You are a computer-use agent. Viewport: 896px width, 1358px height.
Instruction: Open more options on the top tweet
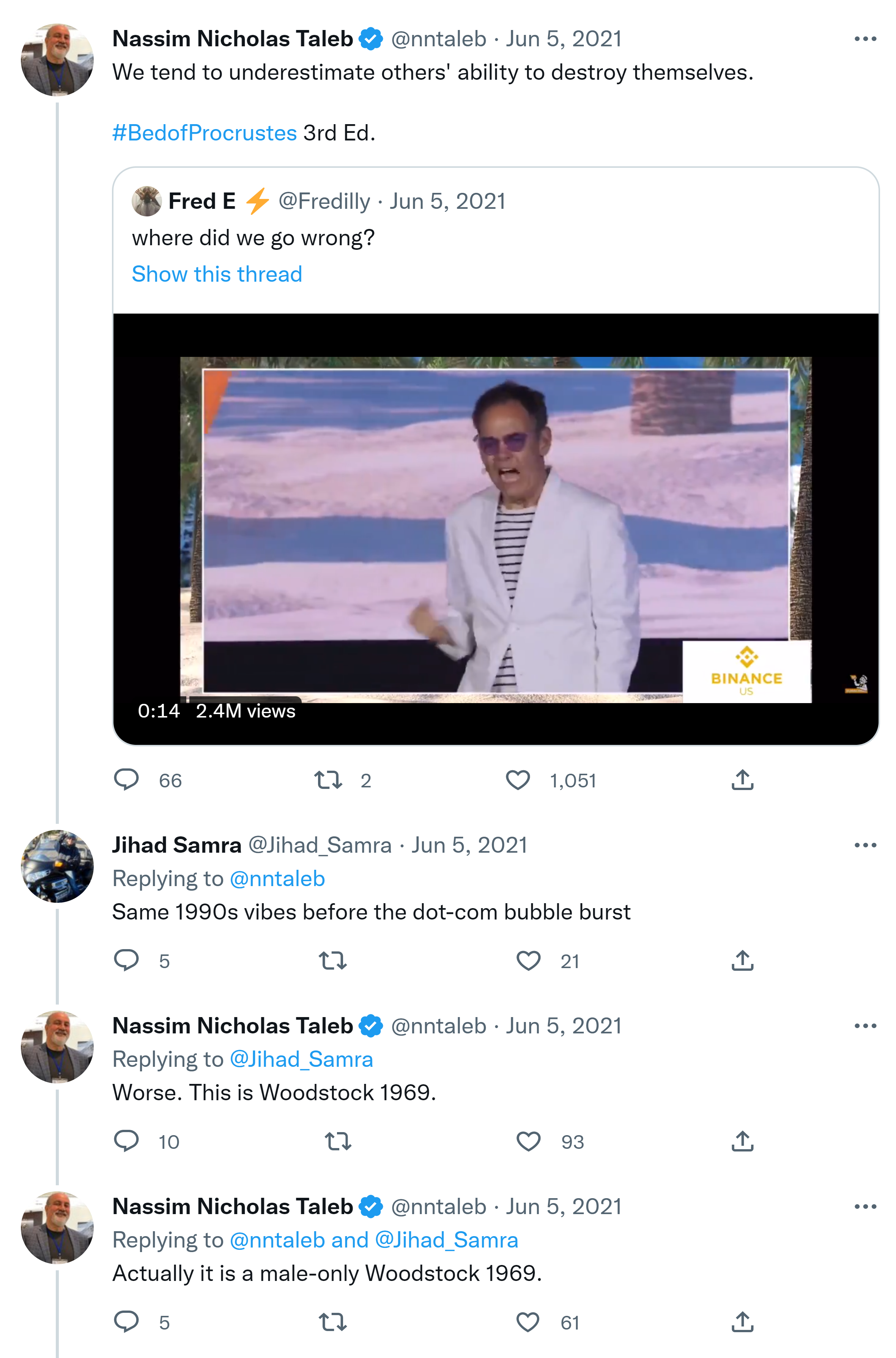pos(865,39)
